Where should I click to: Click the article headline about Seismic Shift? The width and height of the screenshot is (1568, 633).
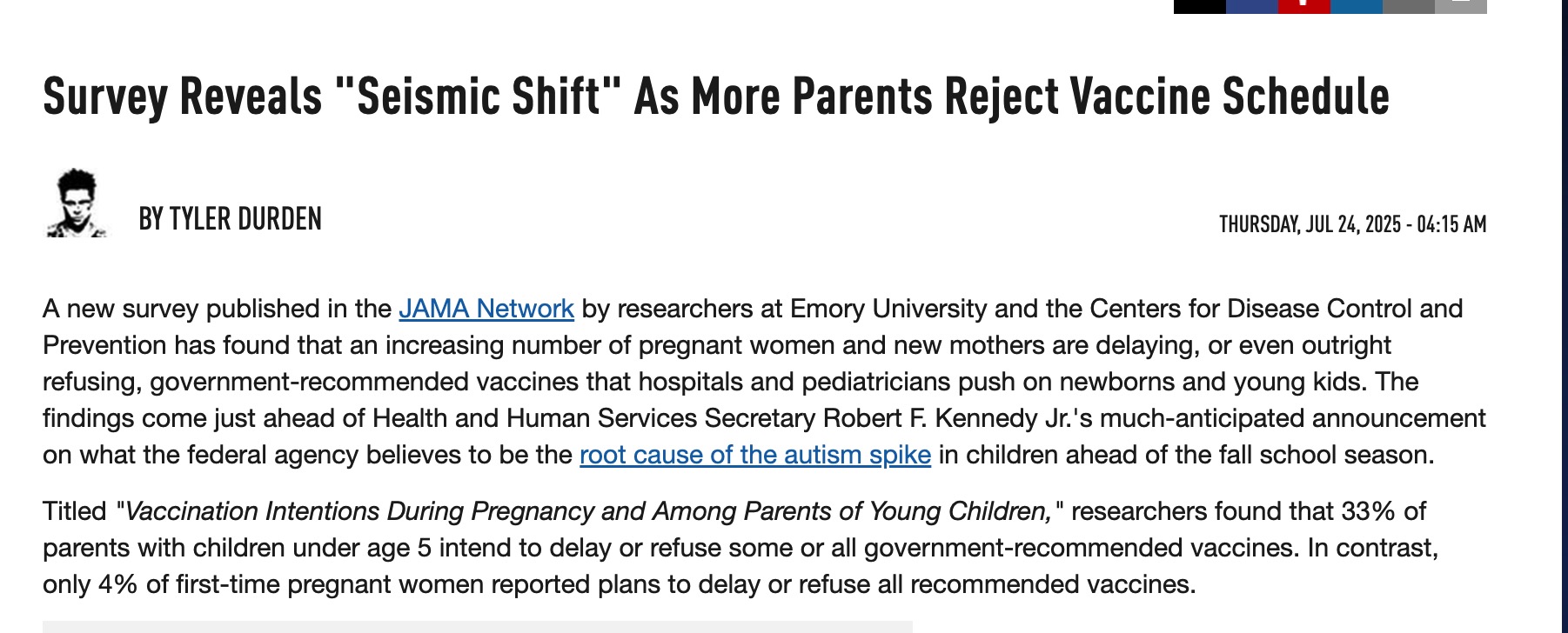coord(716,96)
